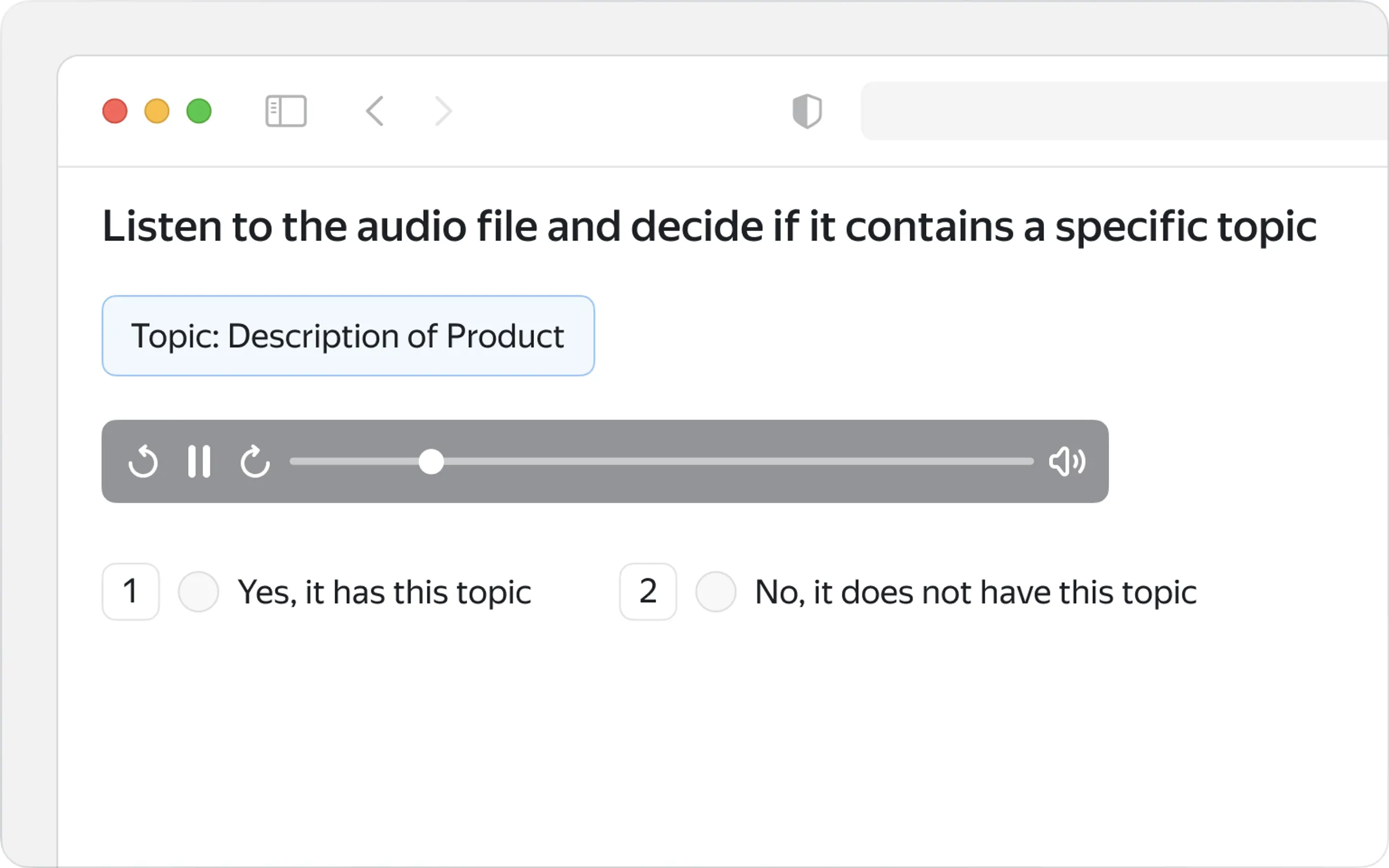The height and width of the screenshot is (868, 1389).
Task: Click the audio progress slider knob
Action: [x=431, y=462]
